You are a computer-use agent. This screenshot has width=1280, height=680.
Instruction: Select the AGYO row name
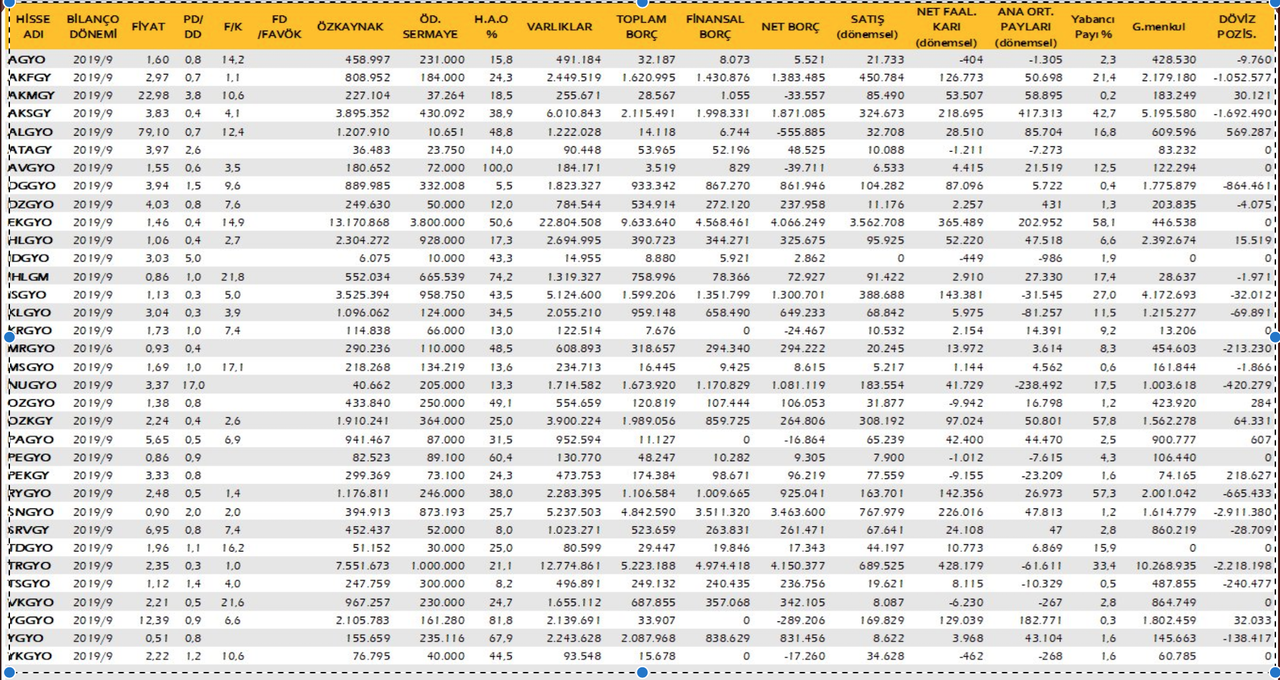point(26,60)
